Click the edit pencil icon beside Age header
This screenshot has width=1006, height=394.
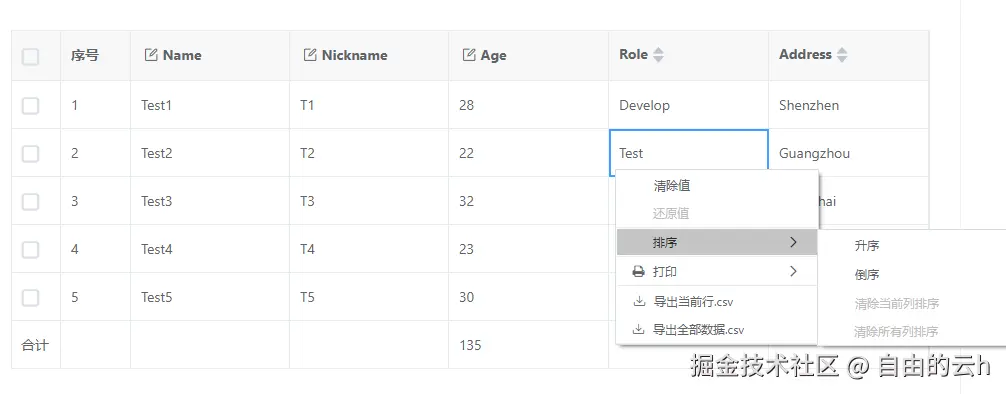tap(469, 55)
